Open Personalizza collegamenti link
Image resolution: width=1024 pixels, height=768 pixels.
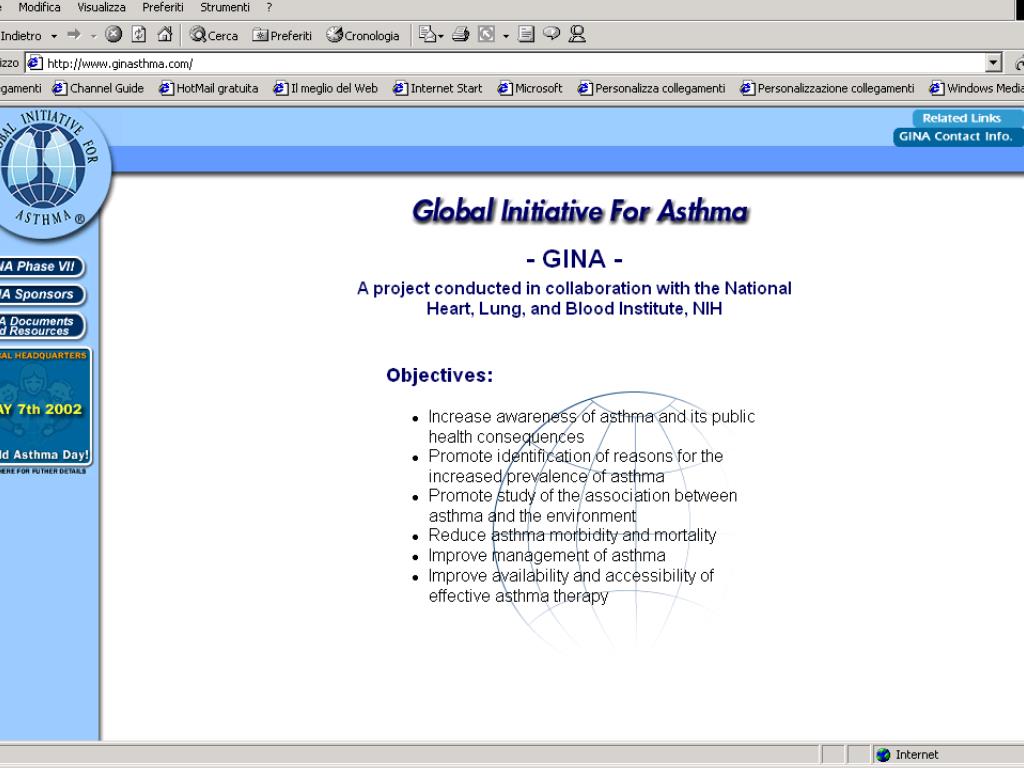coord(651,88)
